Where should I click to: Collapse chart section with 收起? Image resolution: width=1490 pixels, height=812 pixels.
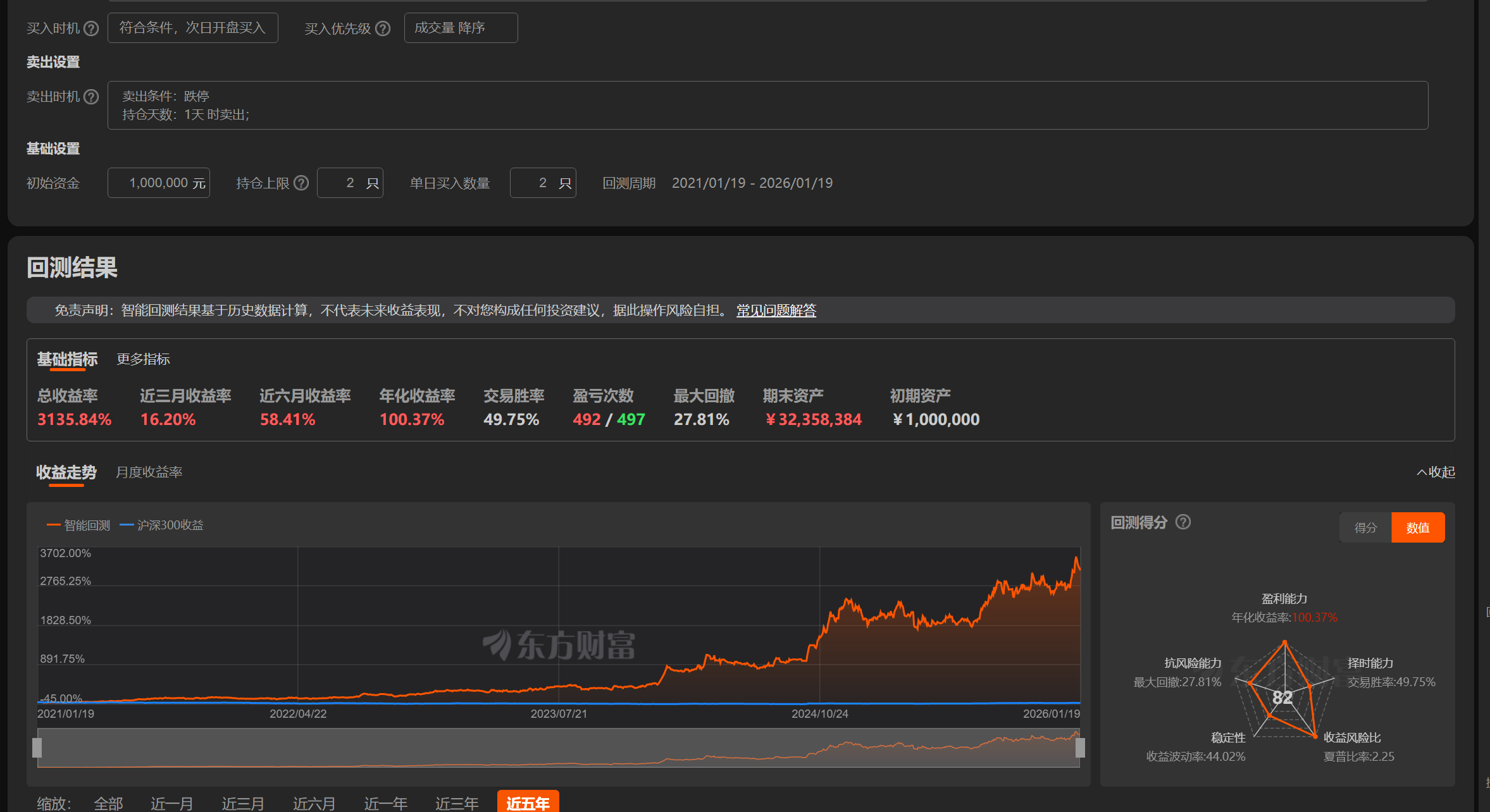1436,472
